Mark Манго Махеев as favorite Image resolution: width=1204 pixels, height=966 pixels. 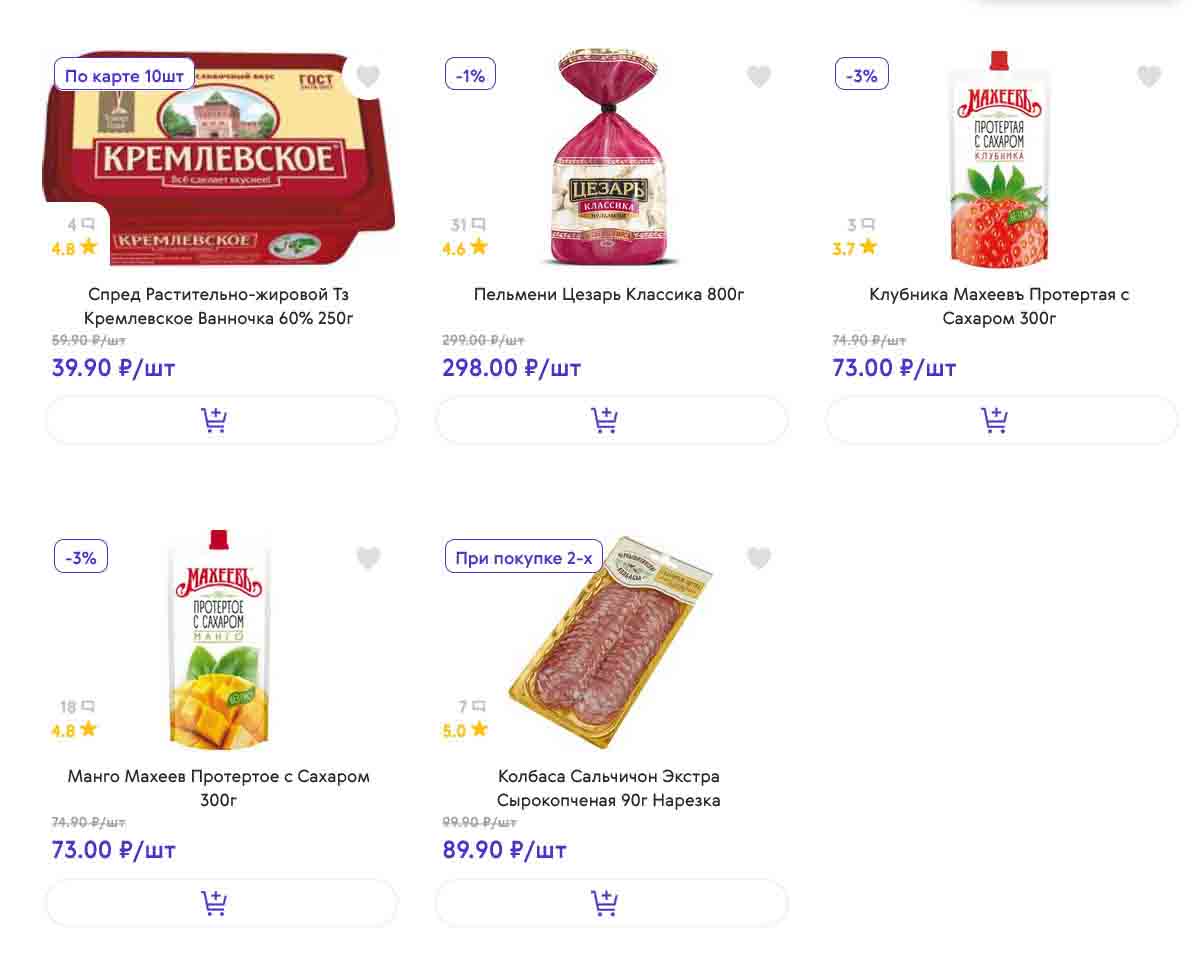click(x=368, y=558)
